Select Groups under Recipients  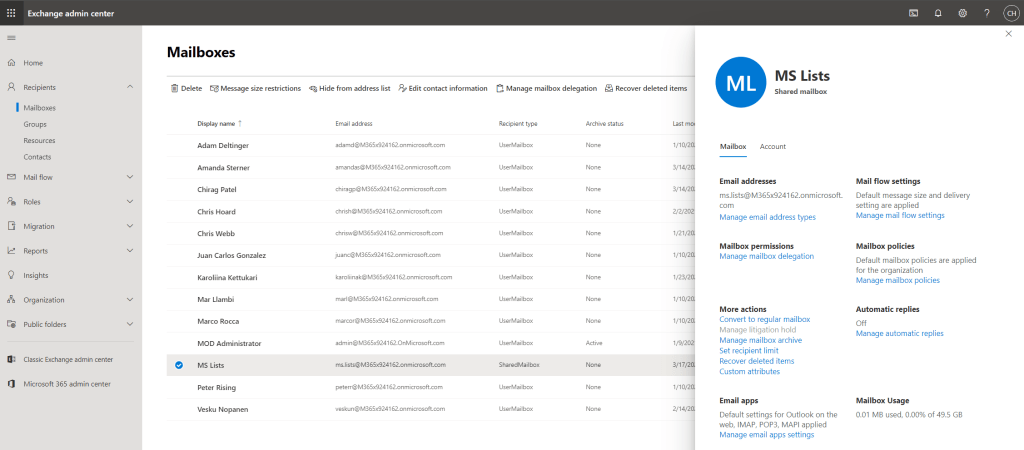pyautogui.click(x=35, y=124)
